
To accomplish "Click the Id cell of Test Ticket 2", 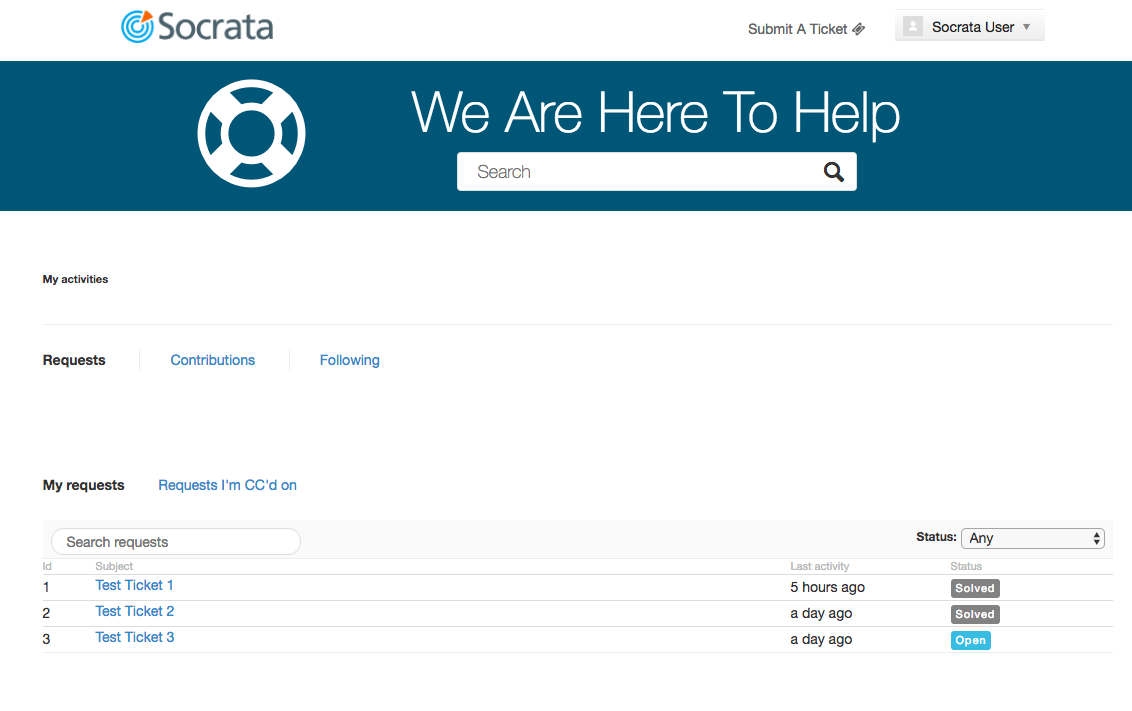I will (x=46, y=614).
